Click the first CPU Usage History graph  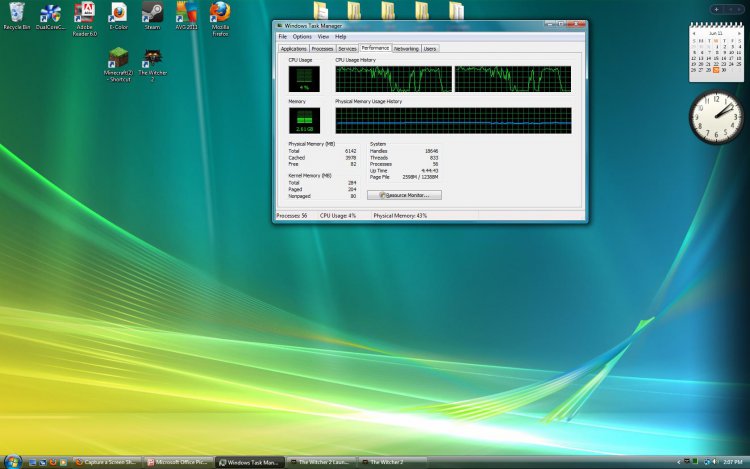pyautogui.click(x=394, y=79)
